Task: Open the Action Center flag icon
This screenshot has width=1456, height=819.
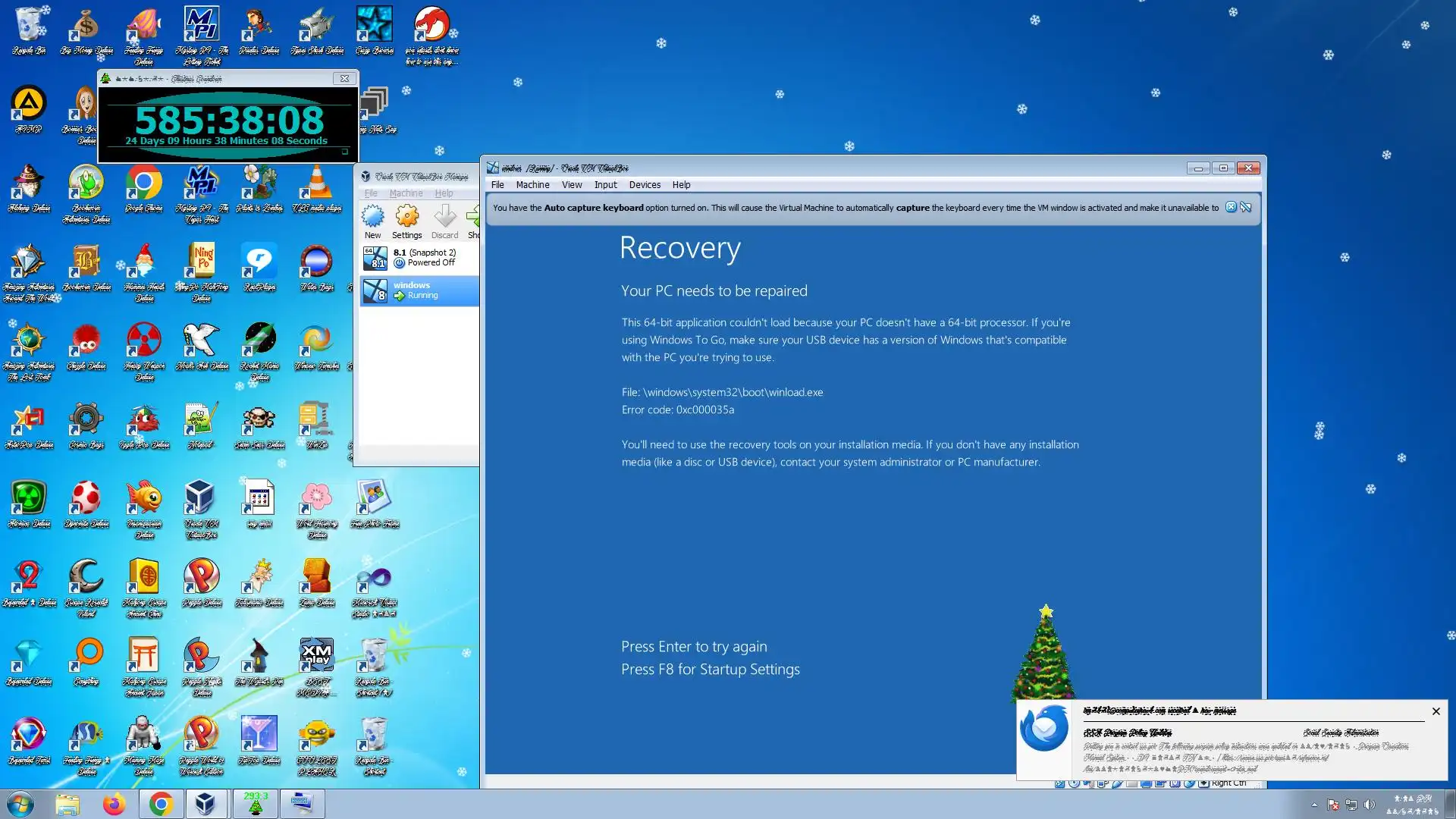Action: click(1333, 805)
